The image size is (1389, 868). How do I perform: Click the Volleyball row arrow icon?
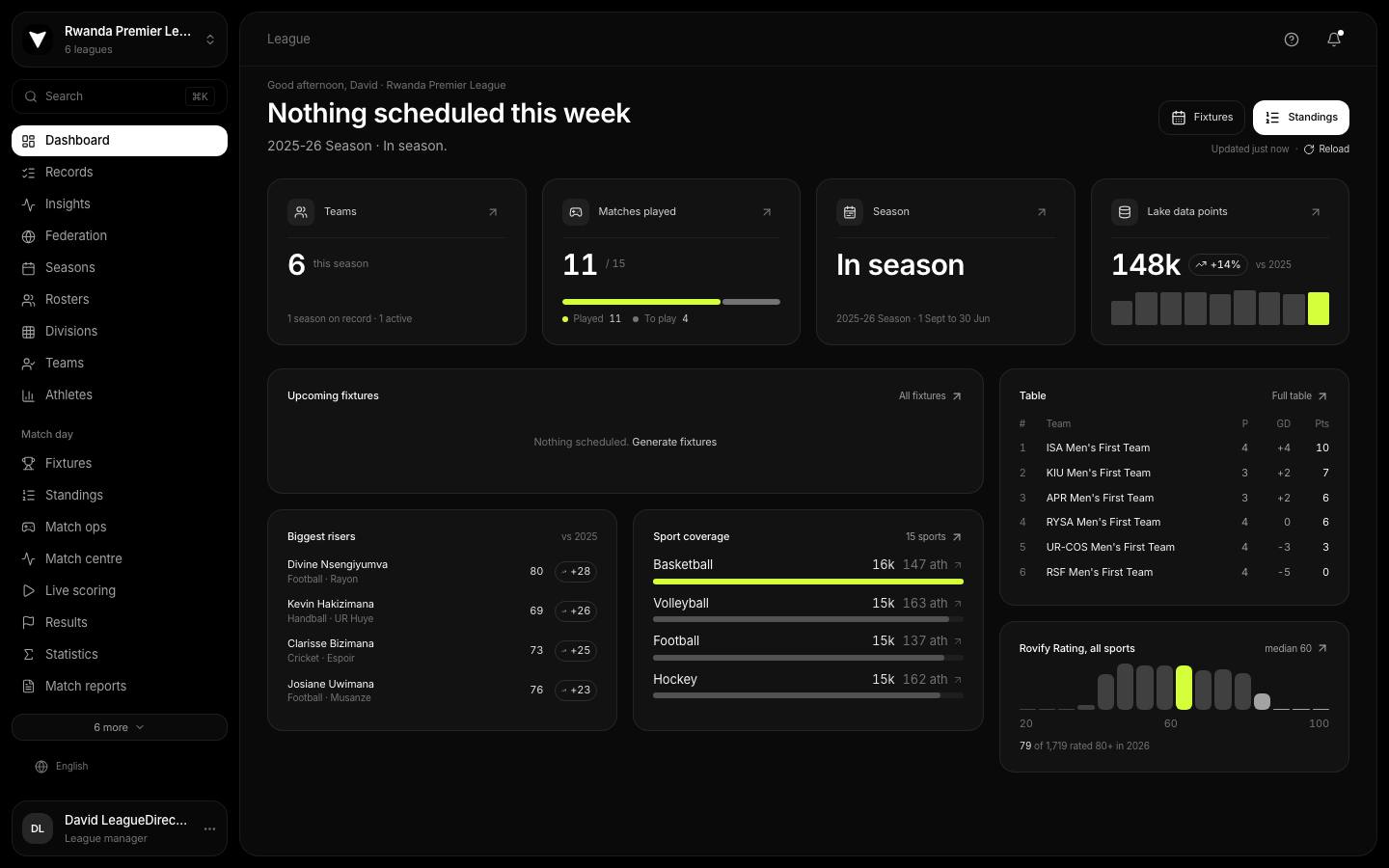pos(958,604)
